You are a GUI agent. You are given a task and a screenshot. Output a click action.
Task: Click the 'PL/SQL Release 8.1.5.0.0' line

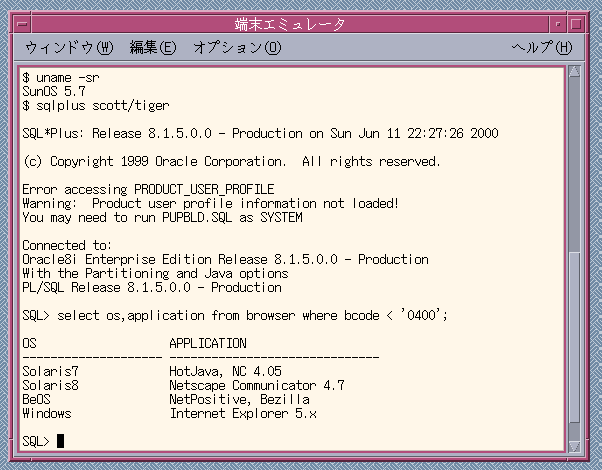click(x=152, y=288)
